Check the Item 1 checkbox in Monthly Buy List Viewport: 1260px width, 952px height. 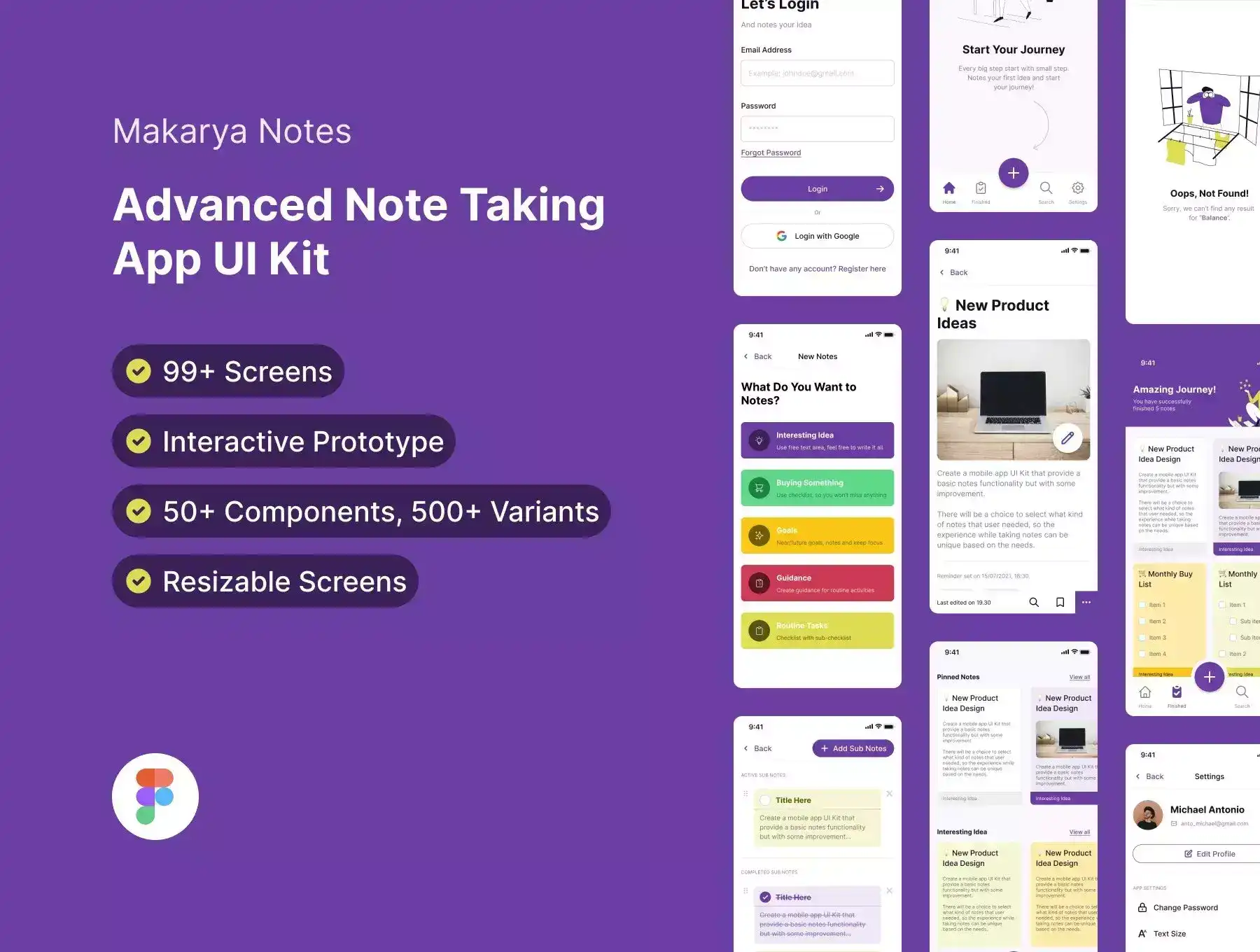pos(1142,605)
